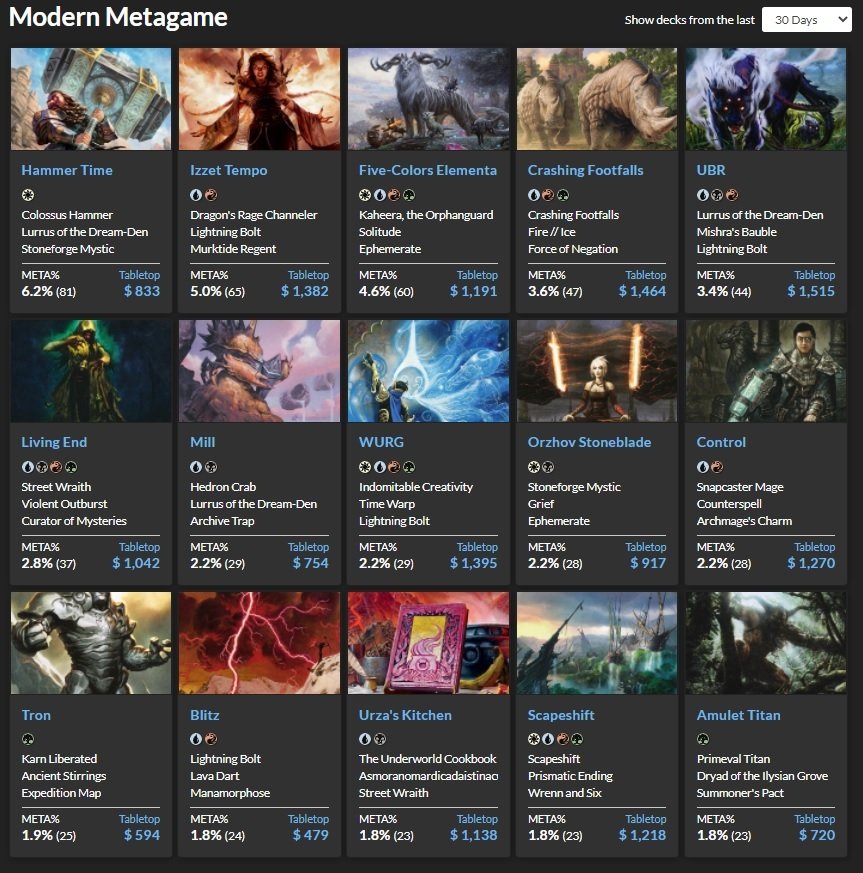
Task: Click the red mana symbol under Izzet Tempo
Action: coord(211,195)
